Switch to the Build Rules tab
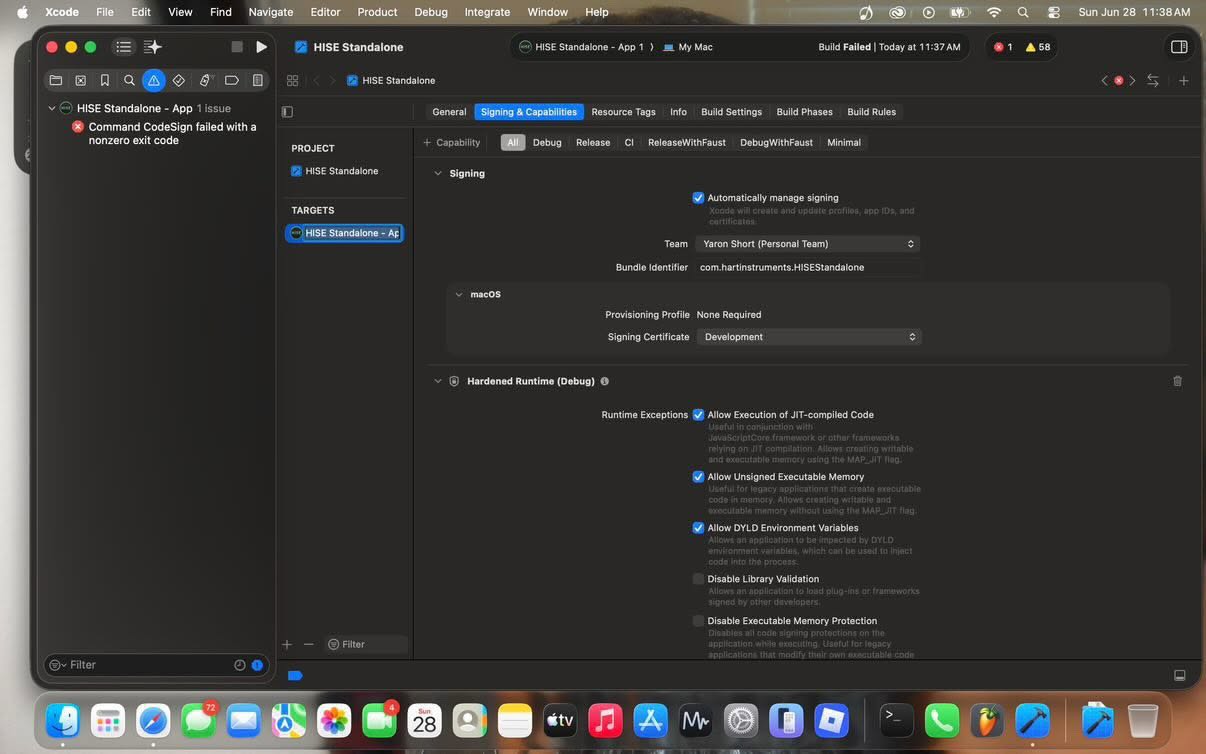The height and width of the screenshot is (754, 1206). (871, 112)
